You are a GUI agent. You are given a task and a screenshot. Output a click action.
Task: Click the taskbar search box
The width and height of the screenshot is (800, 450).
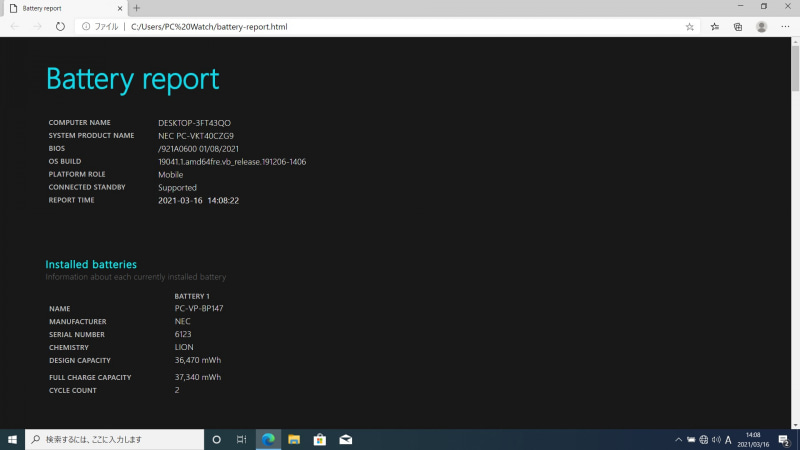[x=114, y=439]
